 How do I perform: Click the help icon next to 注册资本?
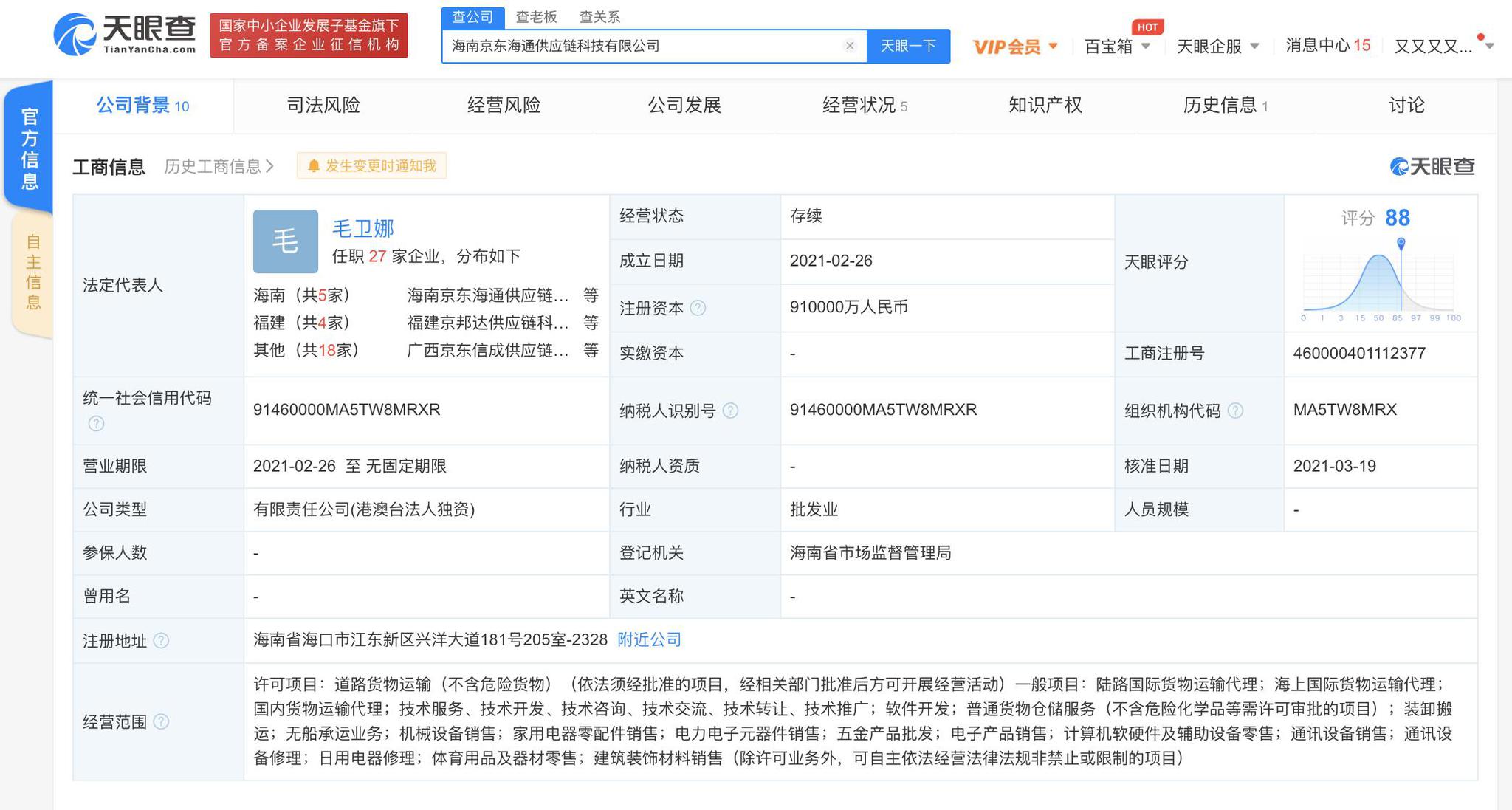coord(698,308)
